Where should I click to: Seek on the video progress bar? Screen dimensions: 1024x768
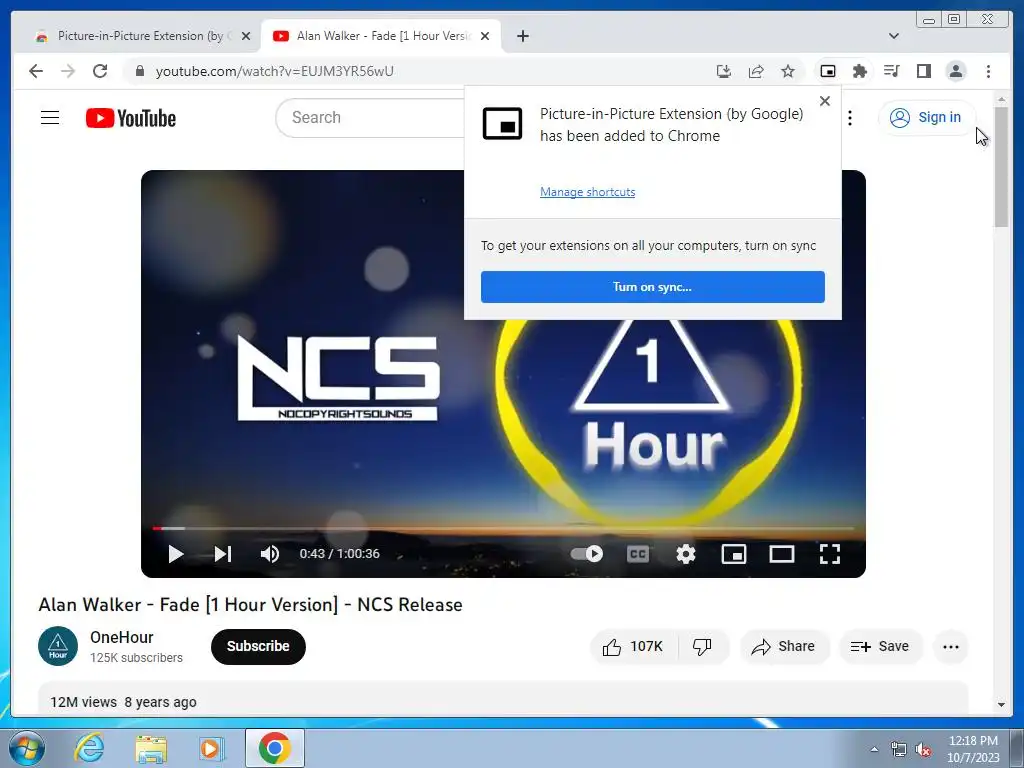503,528
